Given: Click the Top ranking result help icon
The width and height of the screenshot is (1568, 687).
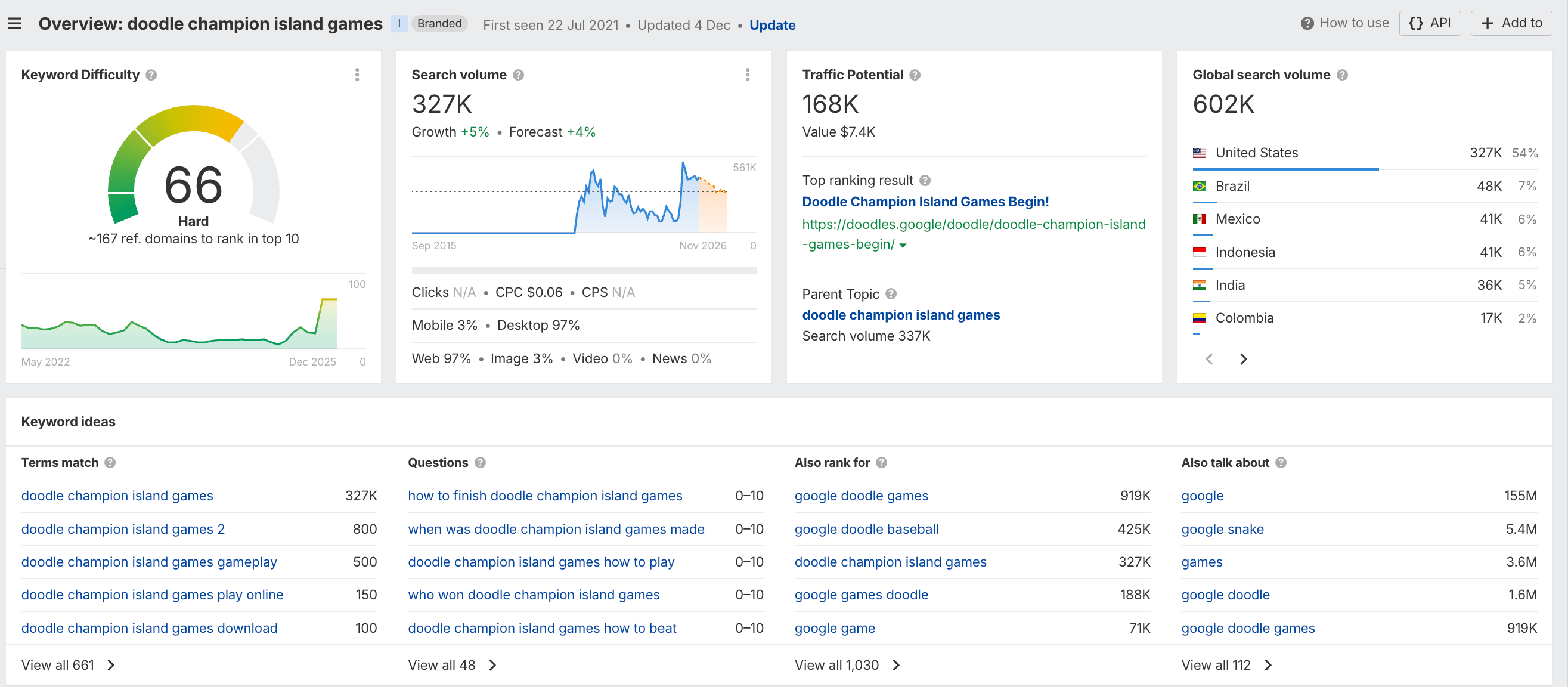Looking at the screenshot, I should coord(925,180).
